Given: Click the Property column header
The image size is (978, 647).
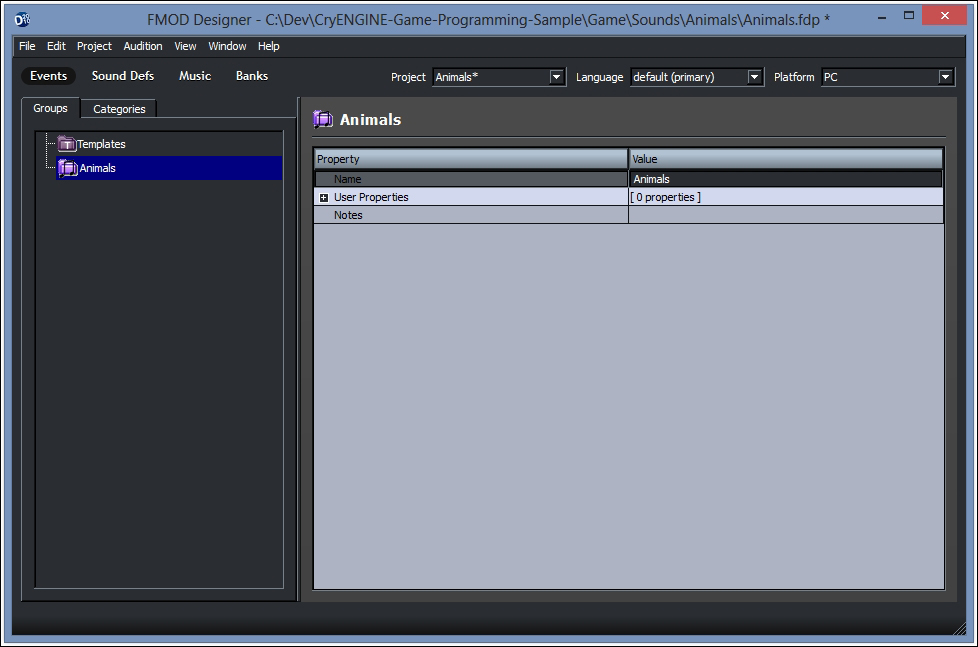Looking at the screenshot, I should point(471,159).
